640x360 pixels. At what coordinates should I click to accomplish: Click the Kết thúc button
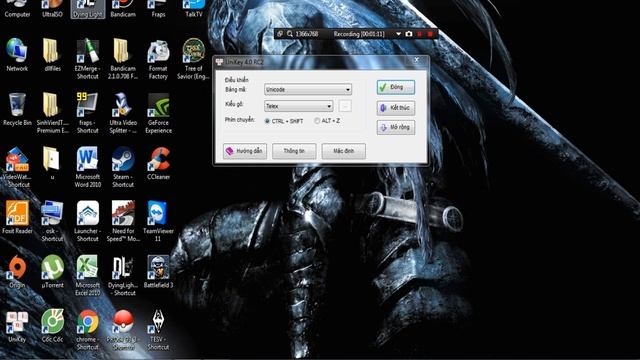396,108
